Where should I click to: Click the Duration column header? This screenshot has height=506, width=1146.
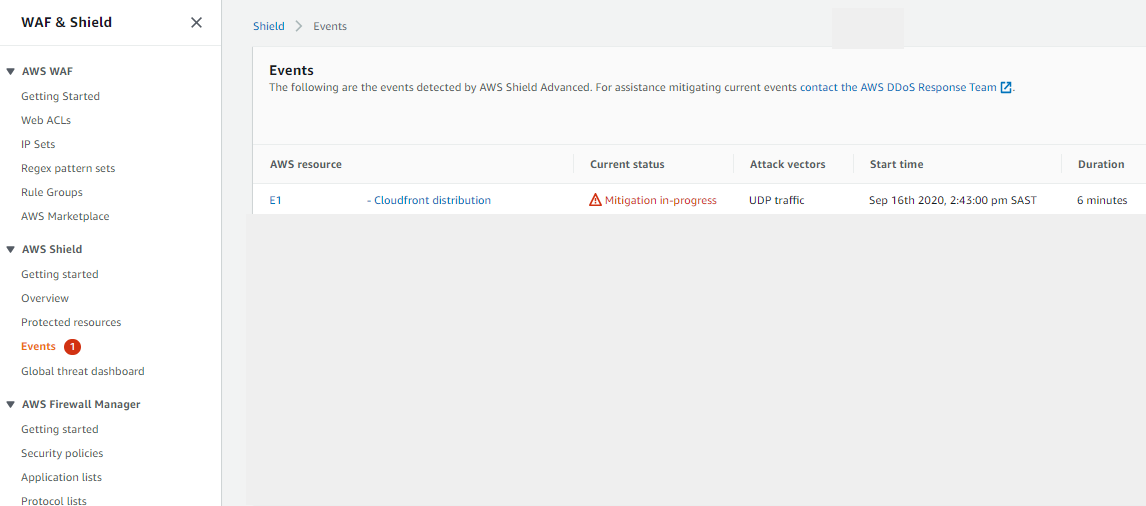[1101, 165]
